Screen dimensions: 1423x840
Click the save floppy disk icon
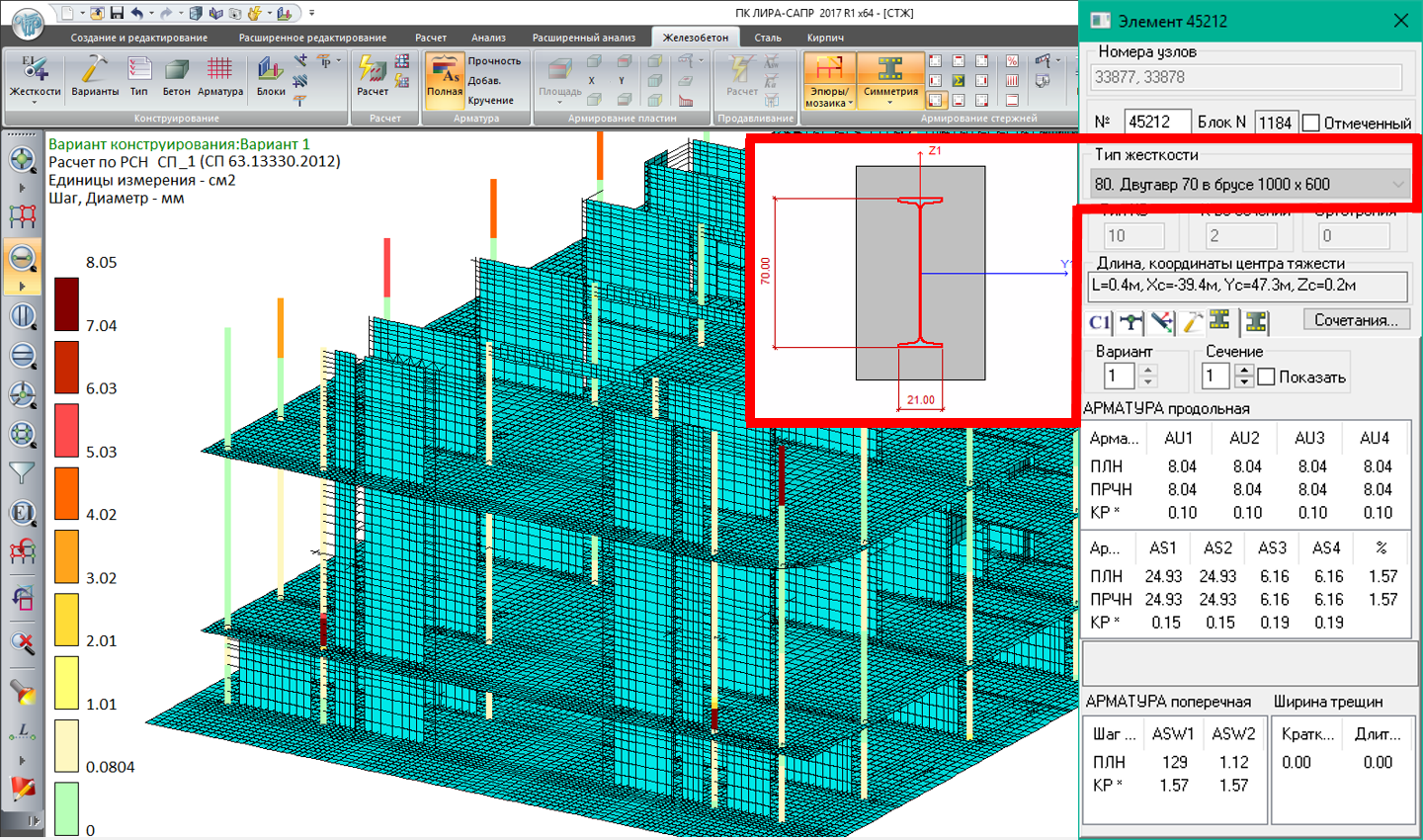(x=117, y=13)
